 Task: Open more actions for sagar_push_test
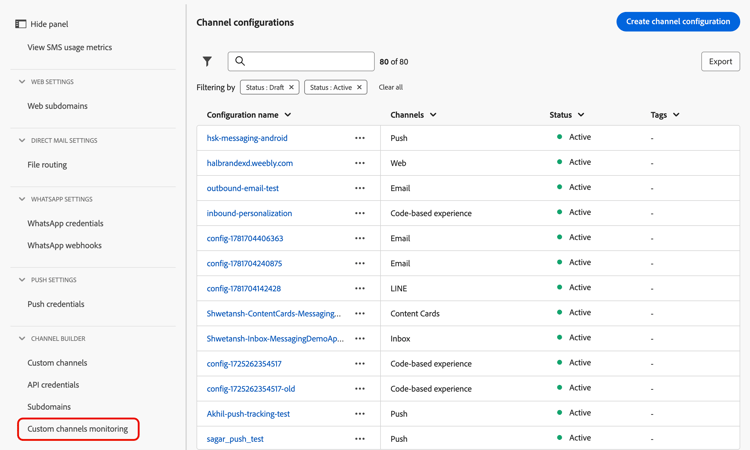coord(360,439)
